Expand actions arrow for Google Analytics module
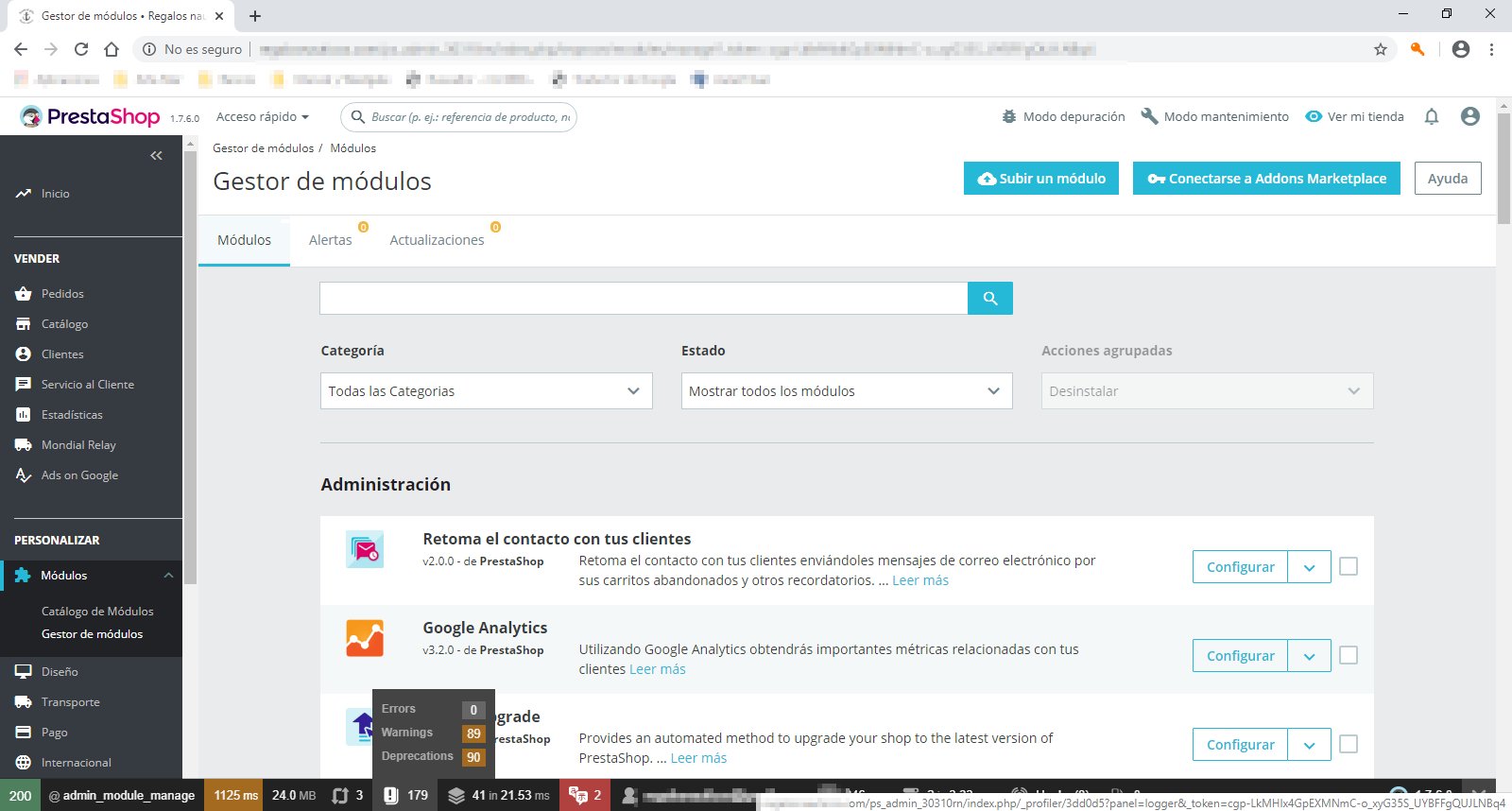Screen dimensions: 1512x811 click(1310, 656)
